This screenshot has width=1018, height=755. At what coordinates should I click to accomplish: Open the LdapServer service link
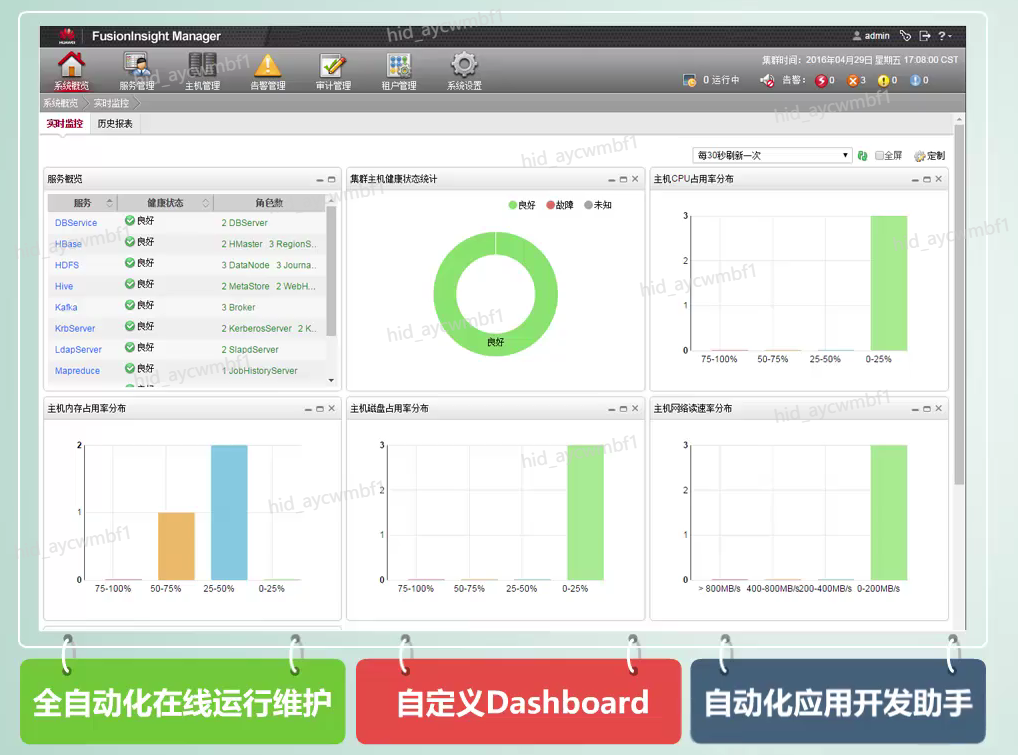tap(79, 349)
